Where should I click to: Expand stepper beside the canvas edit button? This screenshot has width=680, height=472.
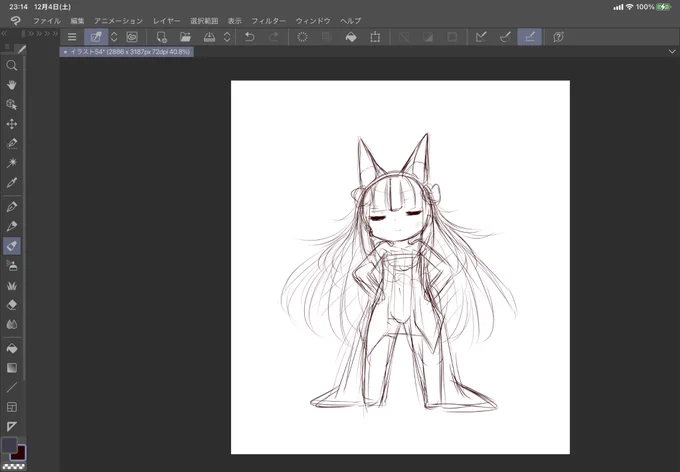[114, 37]
